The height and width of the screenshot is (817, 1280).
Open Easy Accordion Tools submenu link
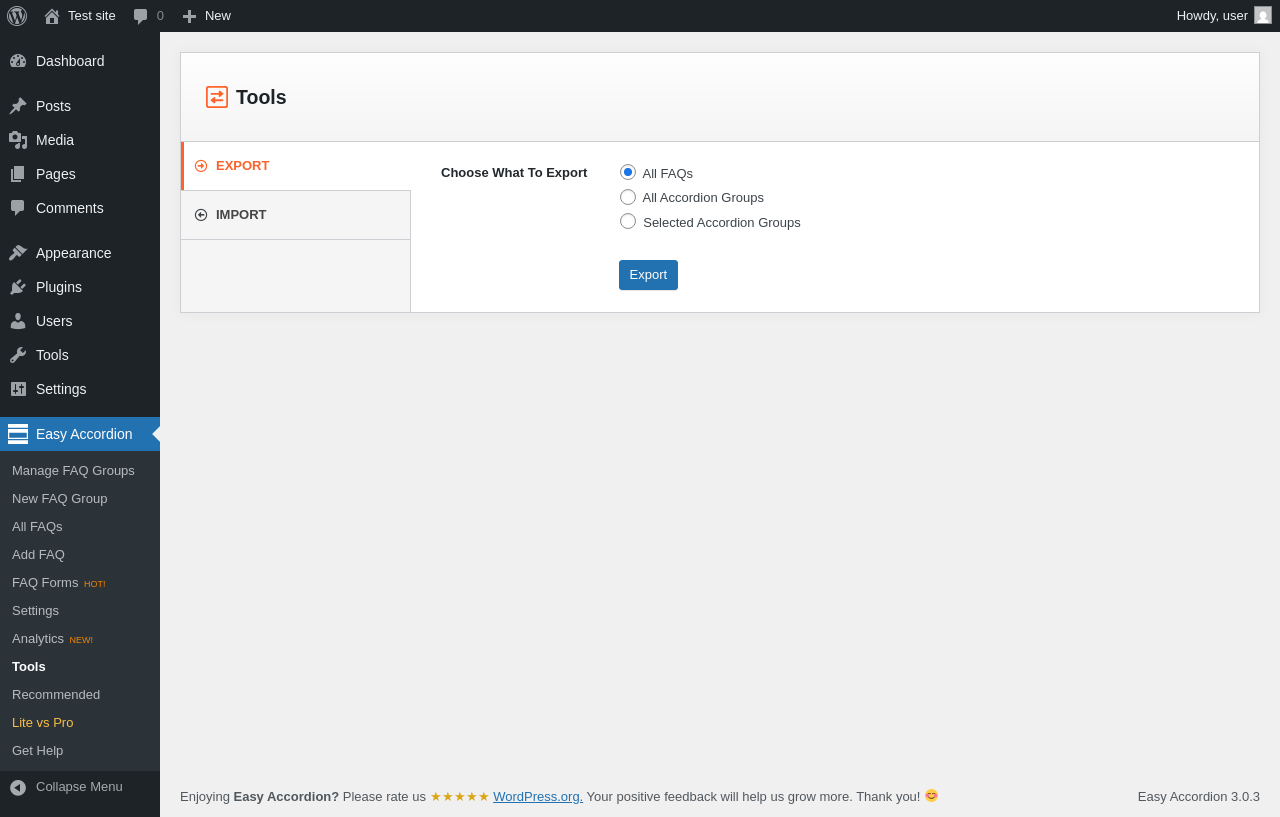click(x=29, y=667)
